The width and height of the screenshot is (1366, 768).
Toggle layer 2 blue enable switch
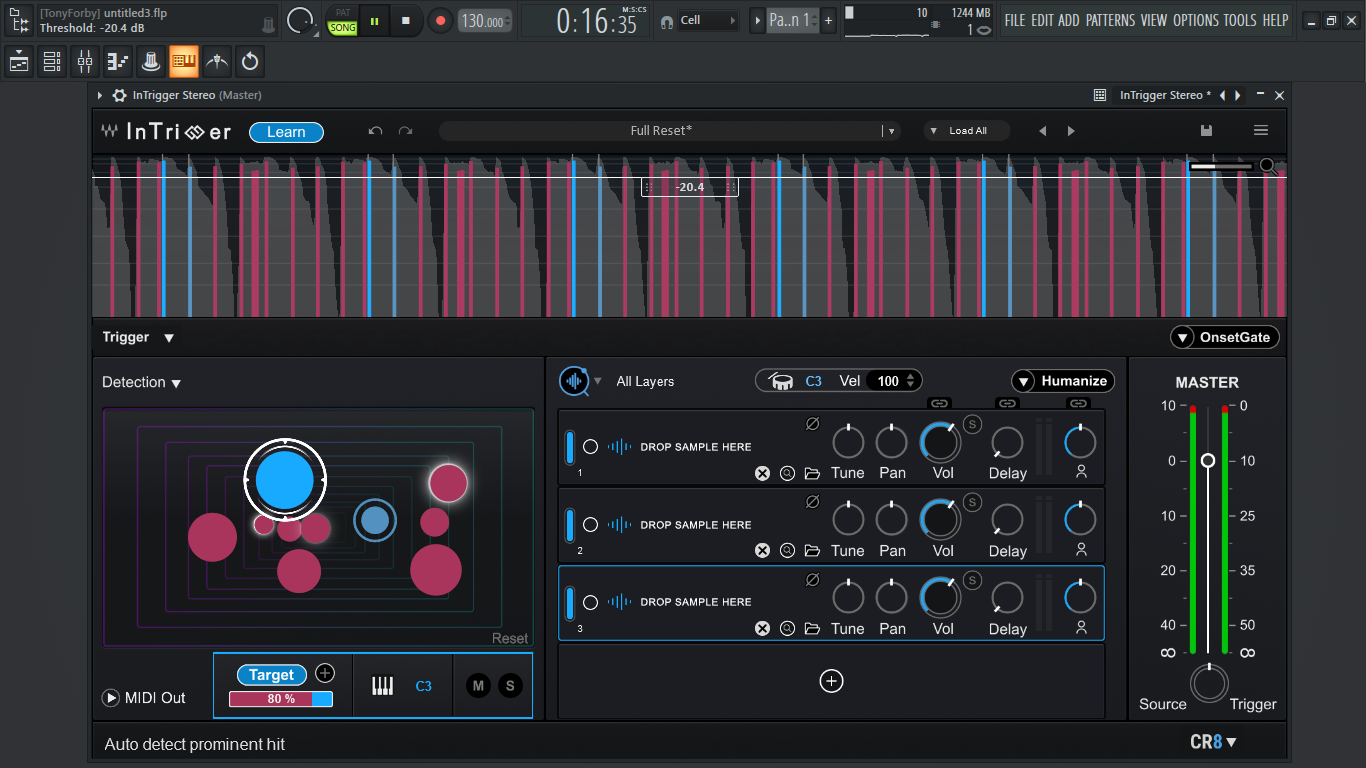pyautogui.click(x=570, y=525)
